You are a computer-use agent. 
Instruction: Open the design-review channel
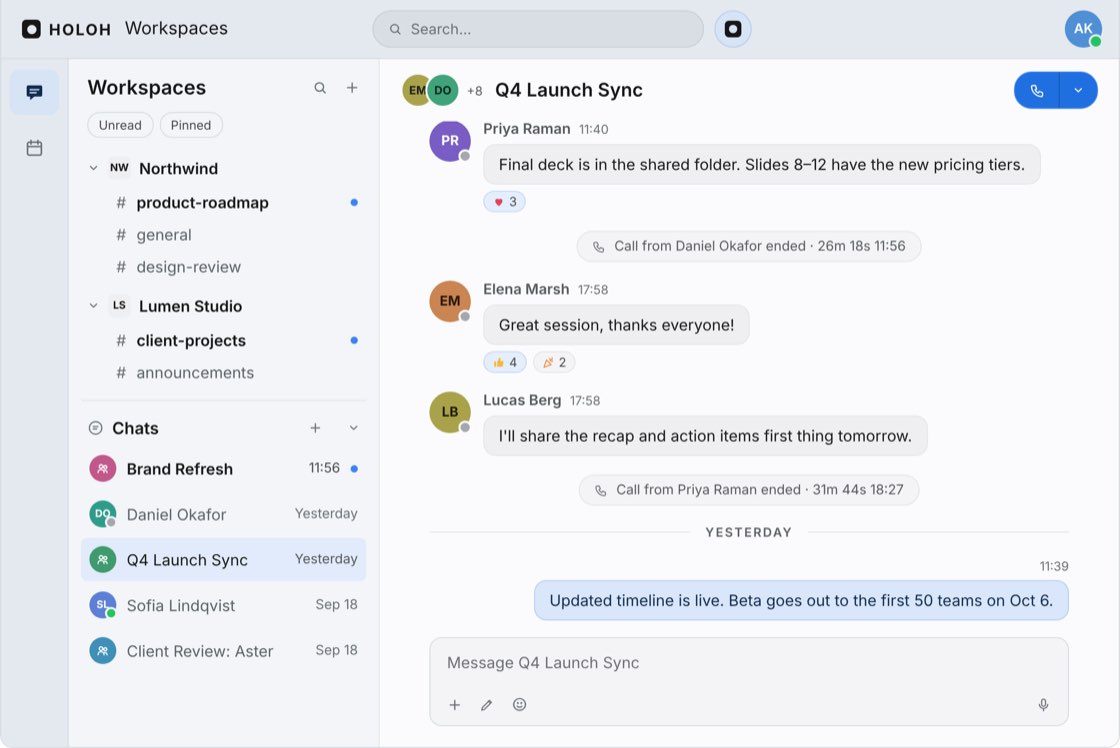pyautogui.click(x=224, y=267)
